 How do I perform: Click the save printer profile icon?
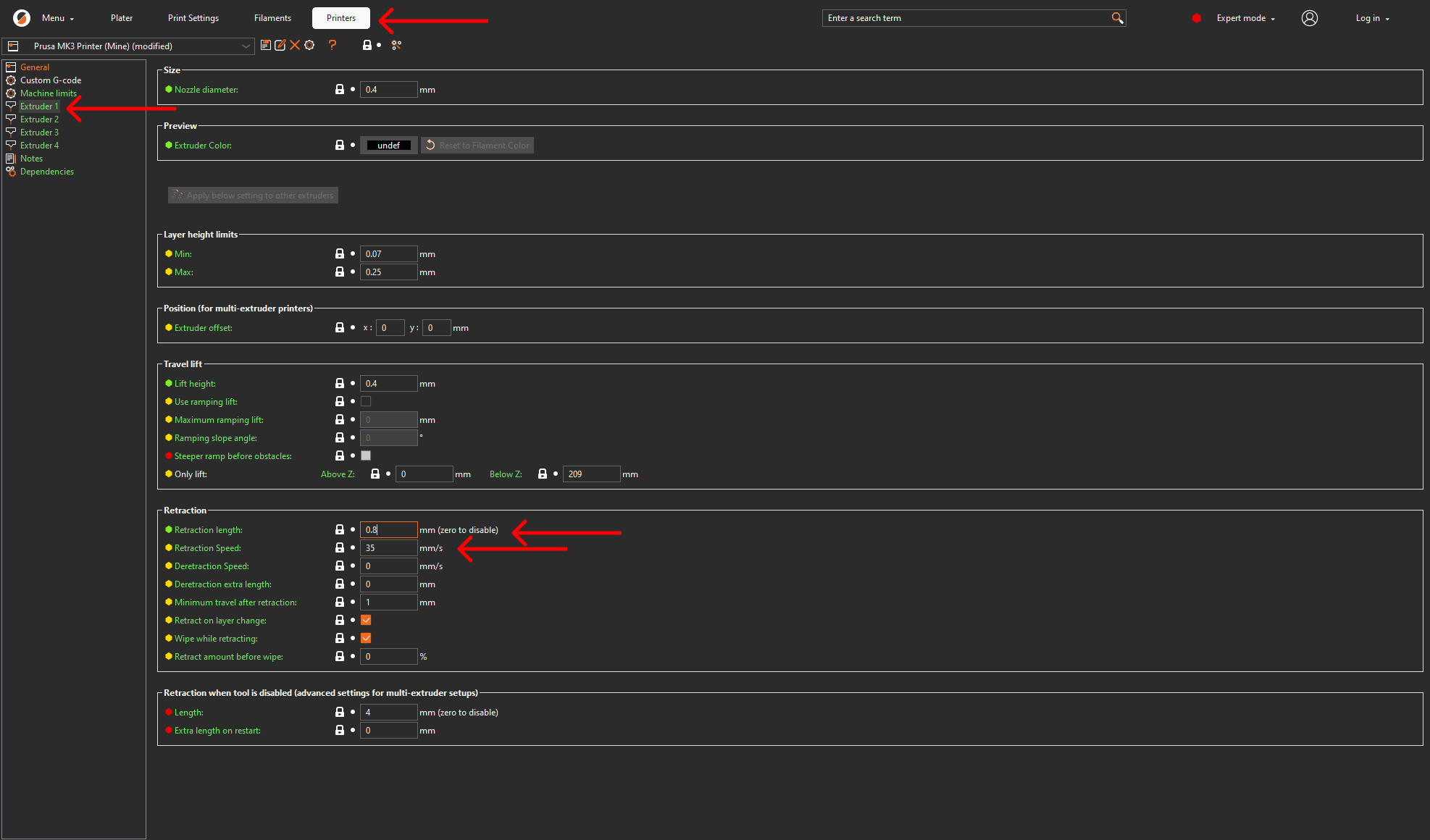point(265,46)
